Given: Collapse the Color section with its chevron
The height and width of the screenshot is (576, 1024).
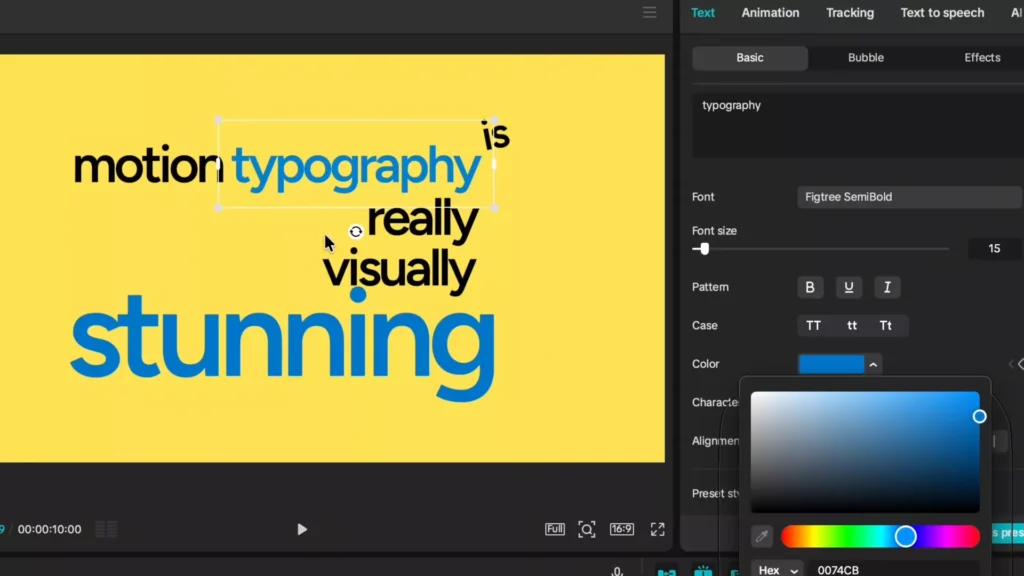Looking at the screenshot, I should 873,364.
